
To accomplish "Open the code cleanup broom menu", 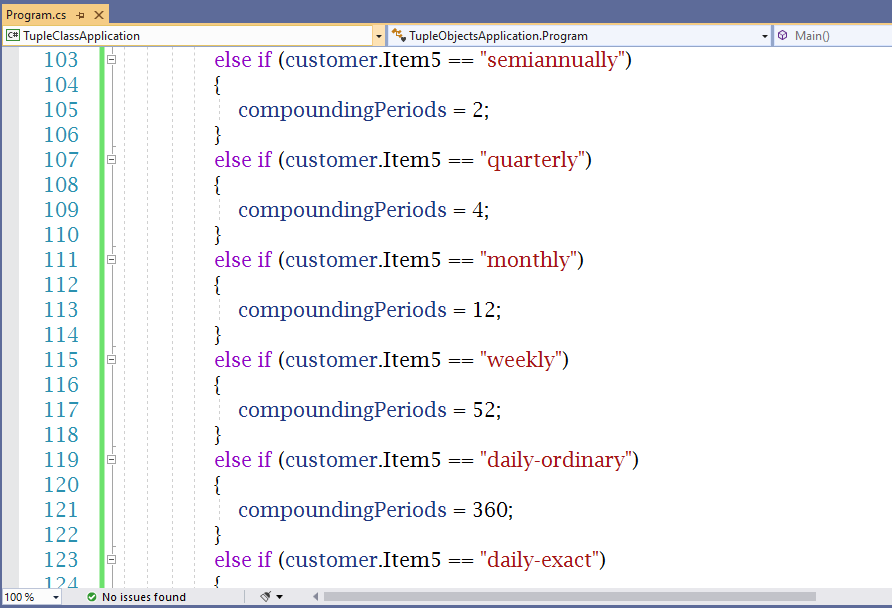I will [271, 597].
